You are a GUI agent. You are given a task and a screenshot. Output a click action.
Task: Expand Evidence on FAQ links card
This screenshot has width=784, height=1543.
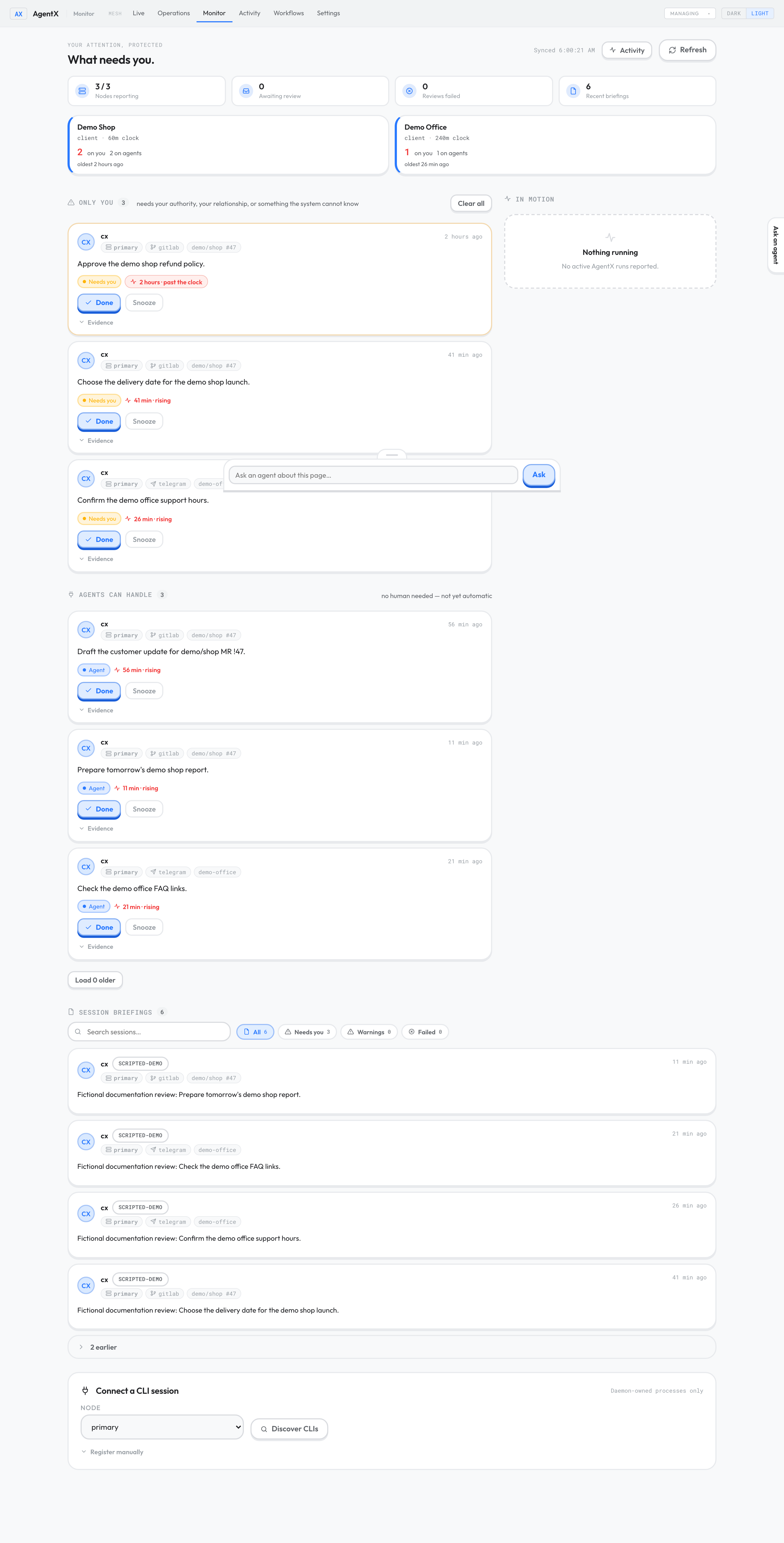[x=96, y=947]
